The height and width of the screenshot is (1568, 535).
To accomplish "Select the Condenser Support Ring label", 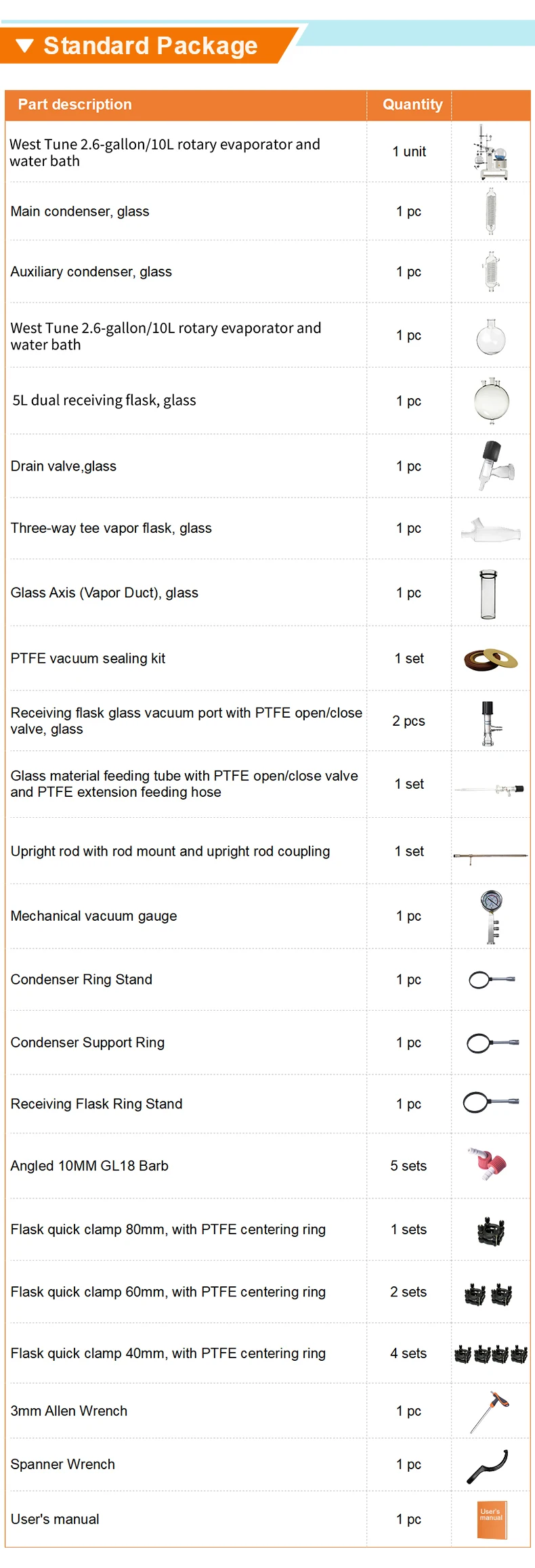I will click(x=87, y=1042).
